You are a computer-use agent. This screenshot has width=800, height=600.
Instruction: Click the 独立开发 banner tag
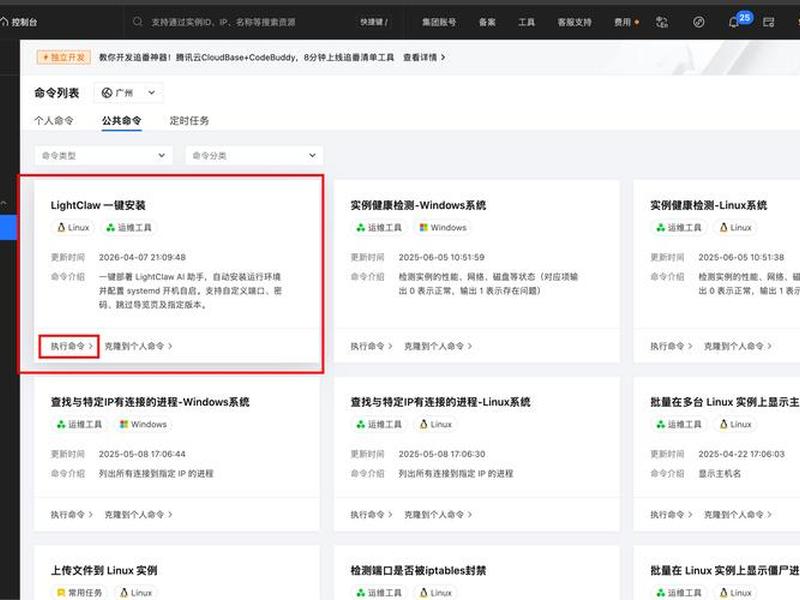tap(64, 57)
